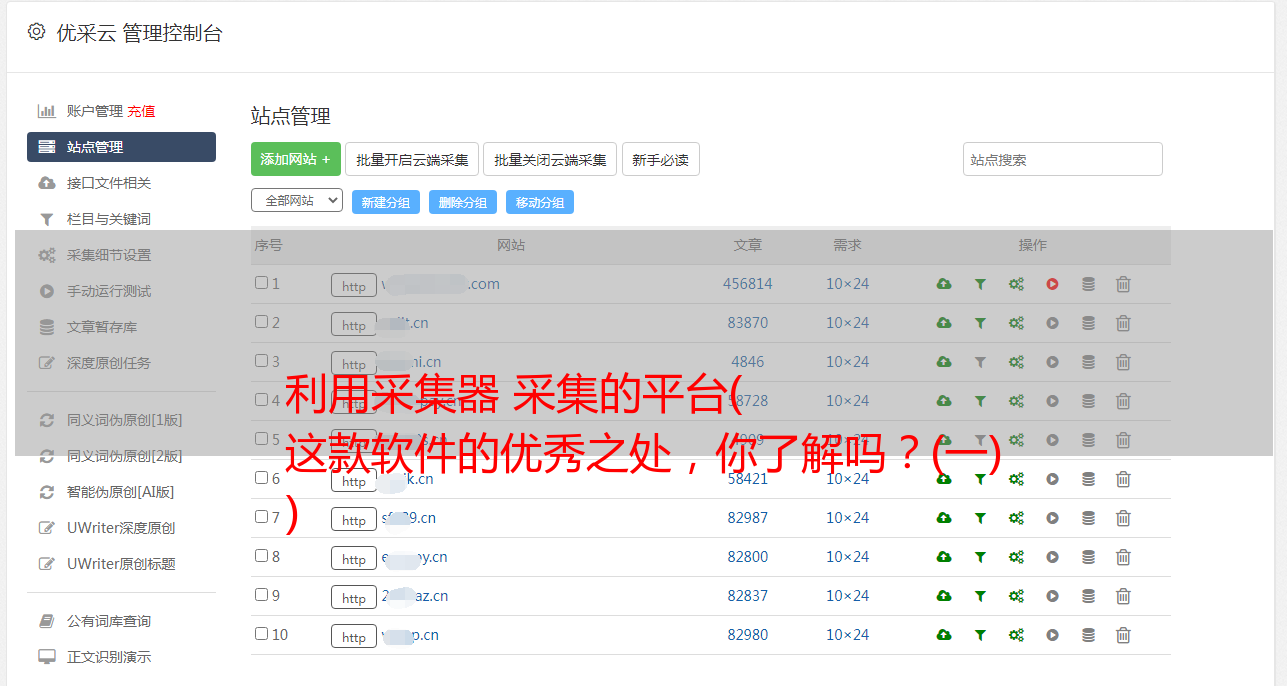Click the 站点搜索 search field
The image size is (1287, 686).
pyautogui.click(x=1062, y=159)
